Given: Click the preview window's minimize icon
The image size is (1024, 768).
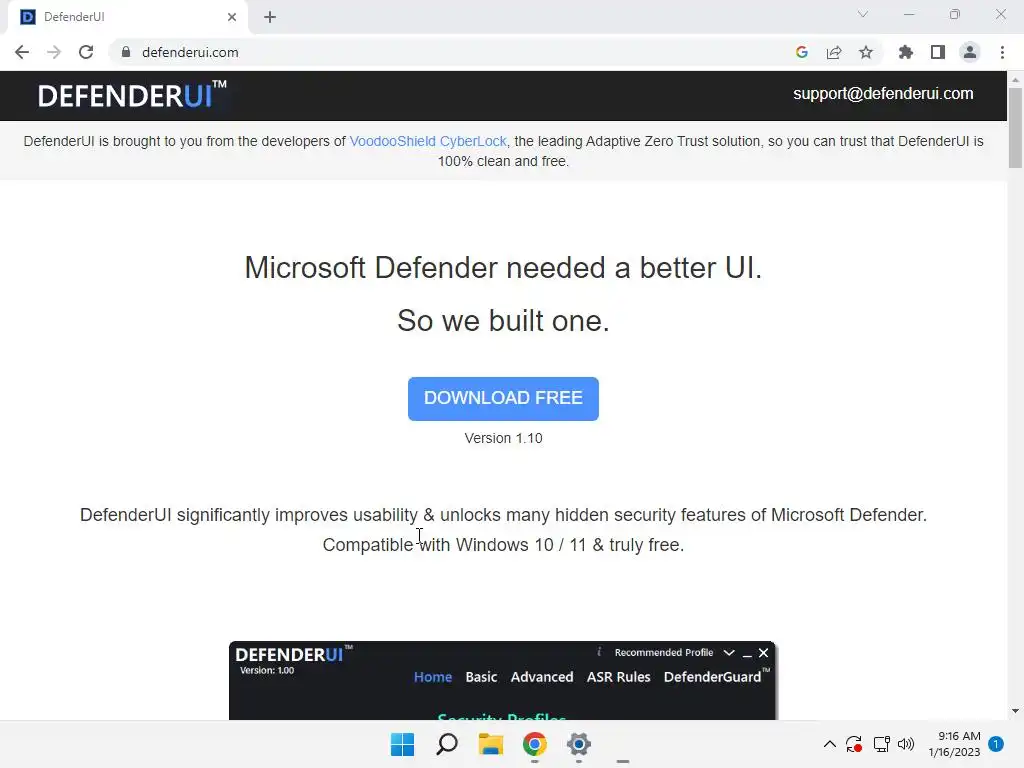Looking at the screenshot, I should pyautogui.click(x=747, y=654).
